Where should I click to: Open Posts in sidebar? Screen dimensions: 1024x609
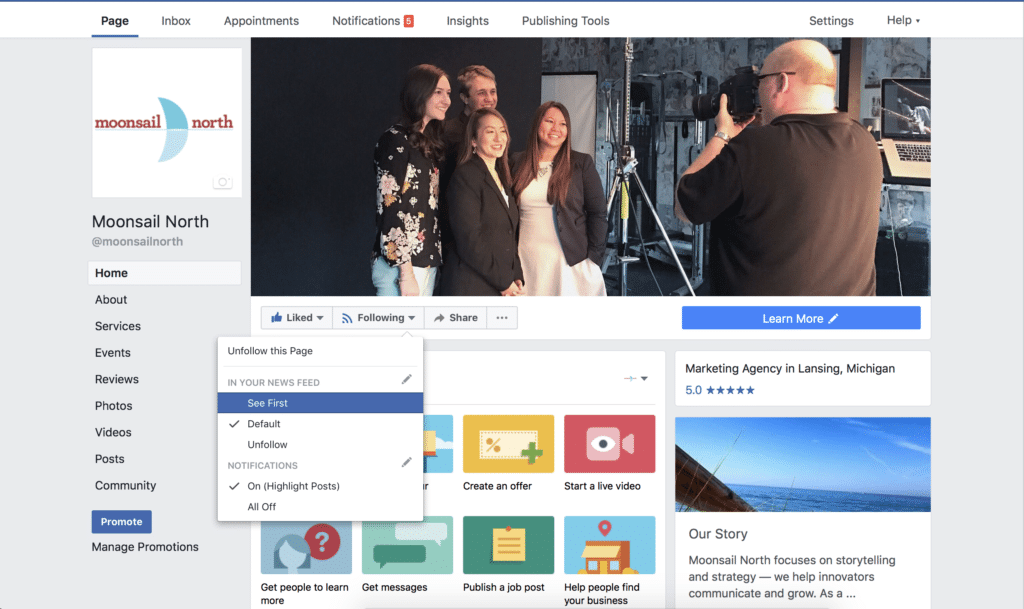coord(109,459)
